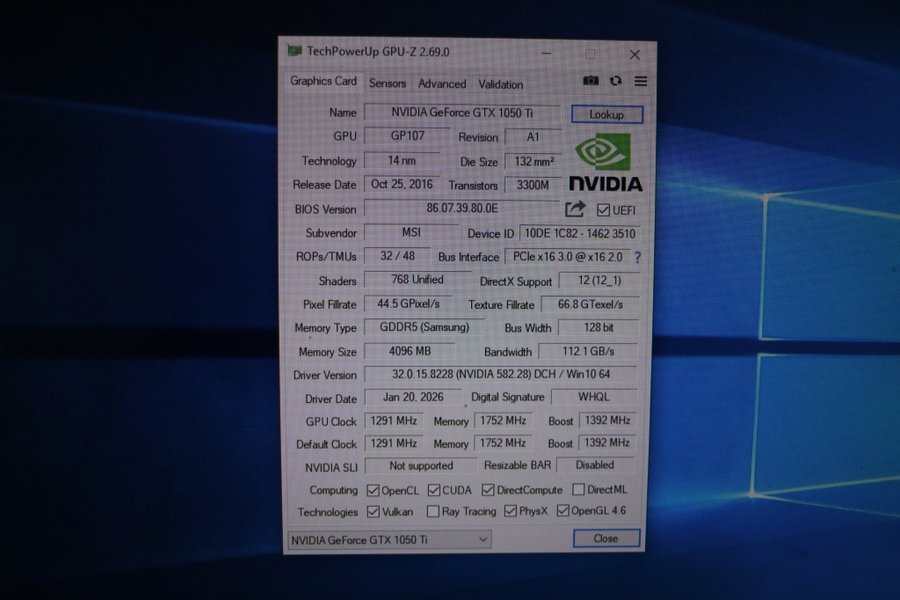Screen dimensions: 900x600
Task: Switch to the Sensors tab
Action: (x=387, y=84)
